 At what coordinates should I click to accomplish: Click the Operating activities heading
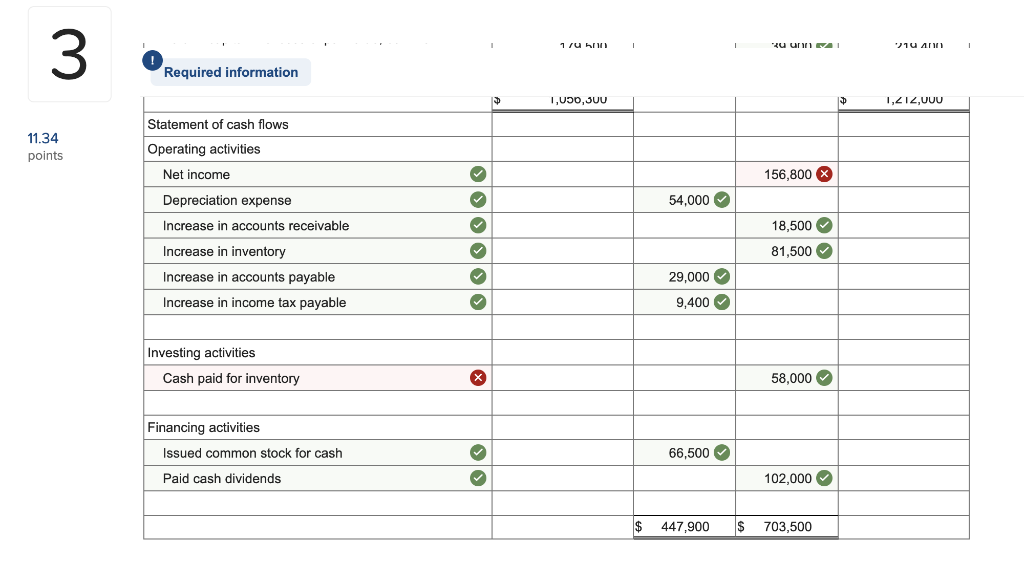pyautogui.click(x=204, y=149)
